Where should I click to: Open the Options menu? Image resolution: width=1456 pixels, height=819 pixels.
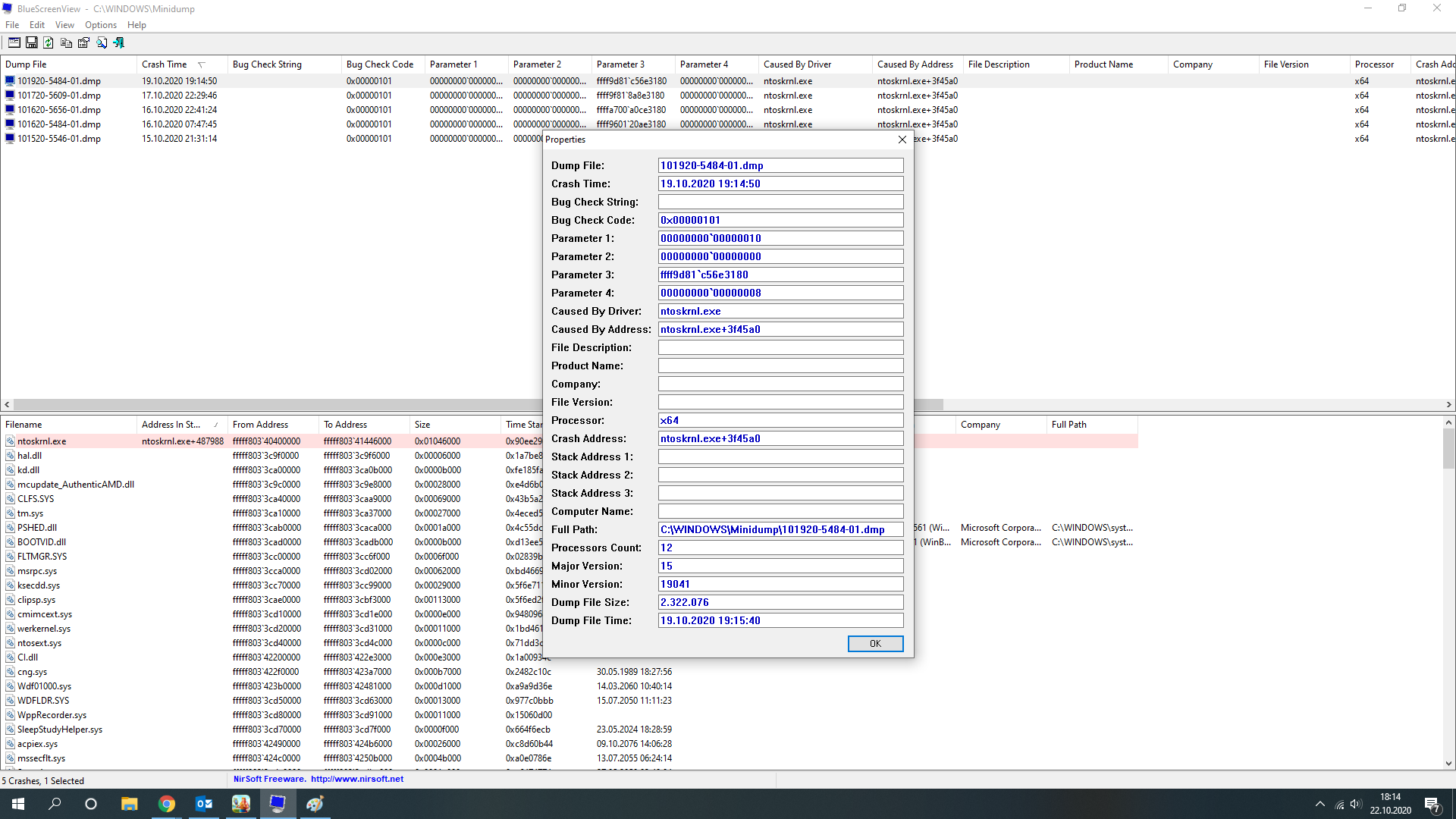[101, 25]
